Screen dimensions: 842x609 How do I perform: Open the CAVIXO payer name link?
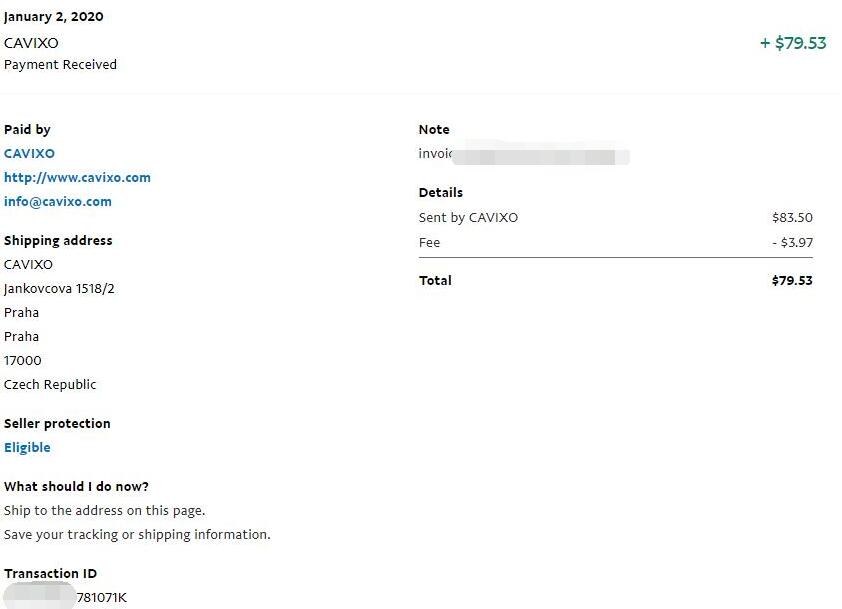click(29, 154)
